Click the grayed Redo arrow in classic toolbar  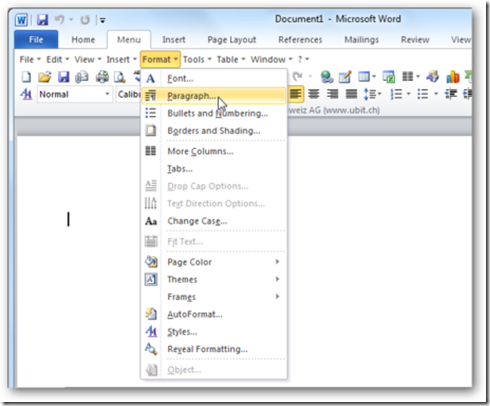click(297, 77)
